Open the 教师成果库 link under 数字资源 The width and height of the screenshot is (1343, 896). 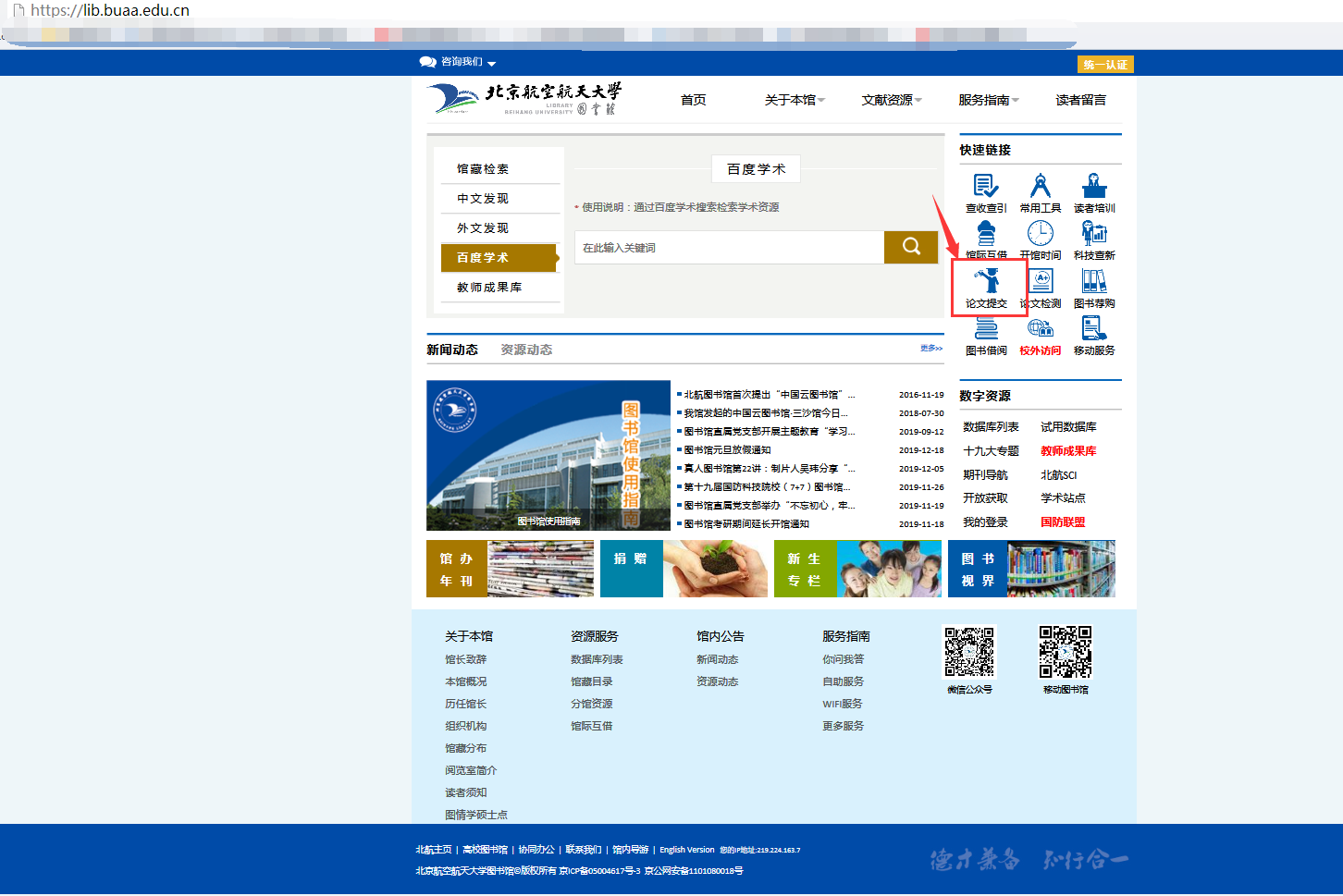(1068, 451)
